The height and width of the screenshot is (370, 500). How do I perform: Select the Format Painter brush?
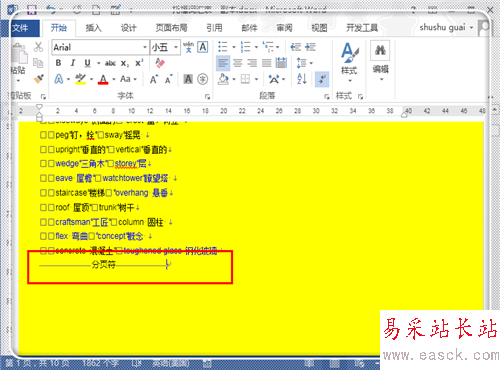click(39, 79)
